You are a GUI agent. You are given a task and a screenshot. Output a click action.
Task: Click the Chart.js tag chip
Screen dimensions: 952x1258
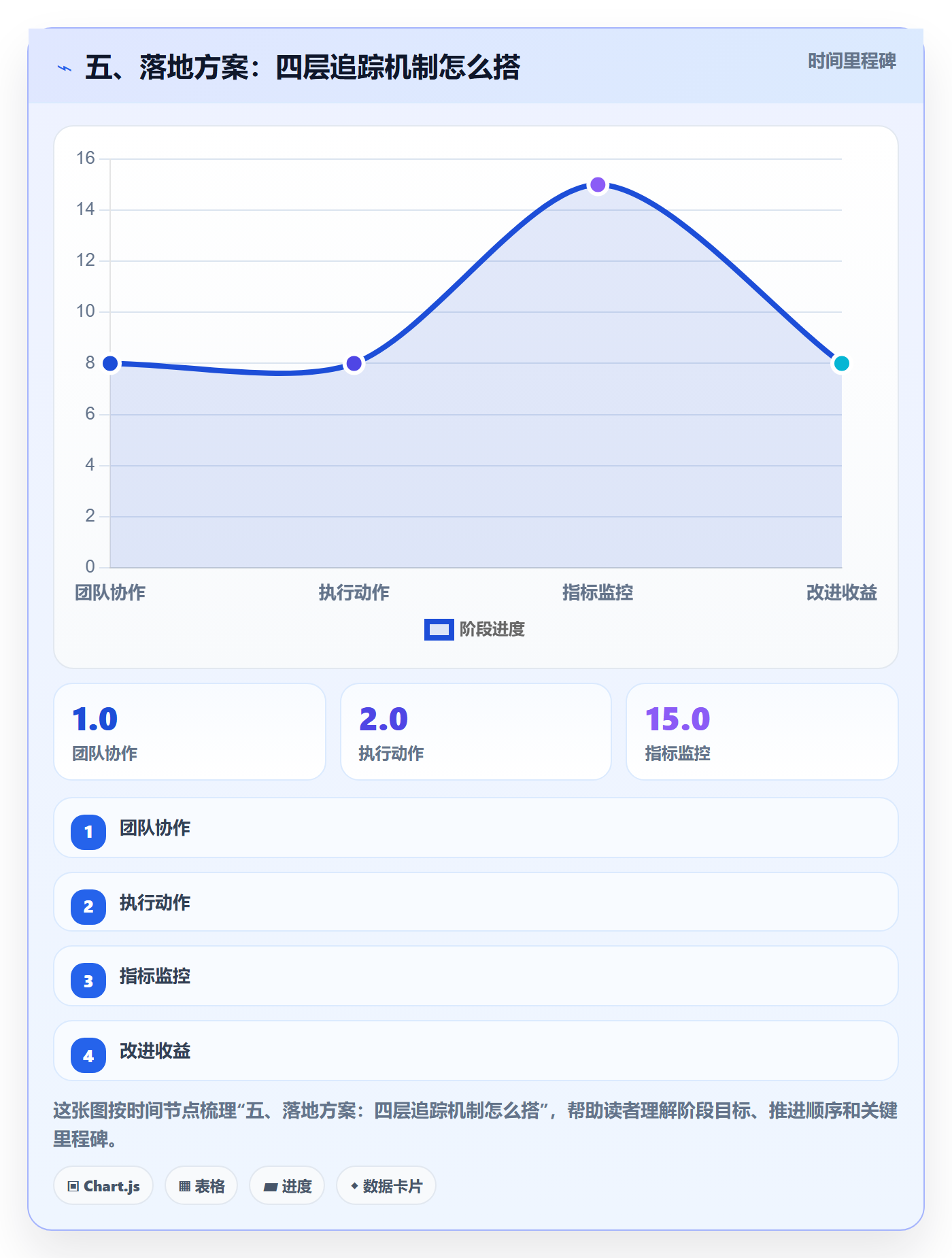click(103, 1186)
